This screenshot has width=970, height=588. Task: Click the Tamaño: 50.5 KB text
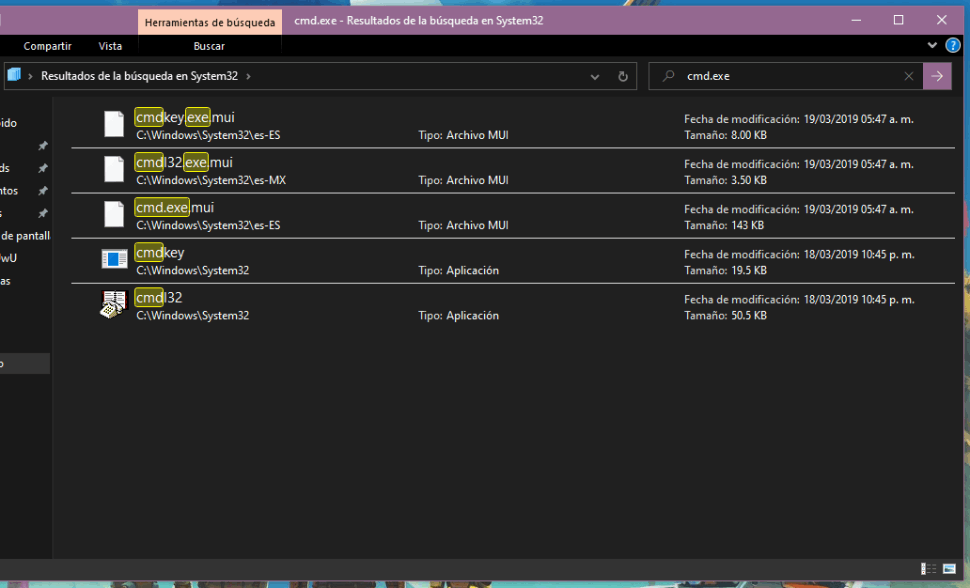[725, 316]
